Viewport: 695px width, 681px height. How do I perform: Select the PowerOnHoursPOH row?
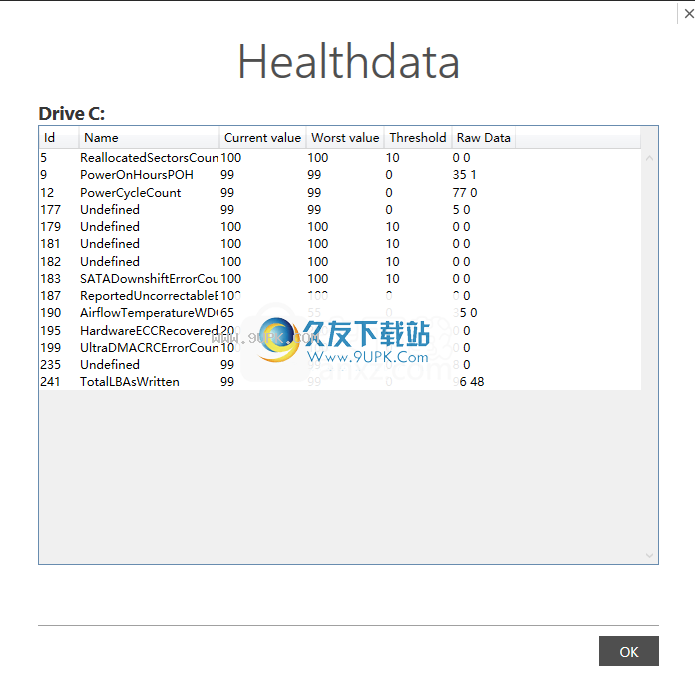tap(340, 175)
